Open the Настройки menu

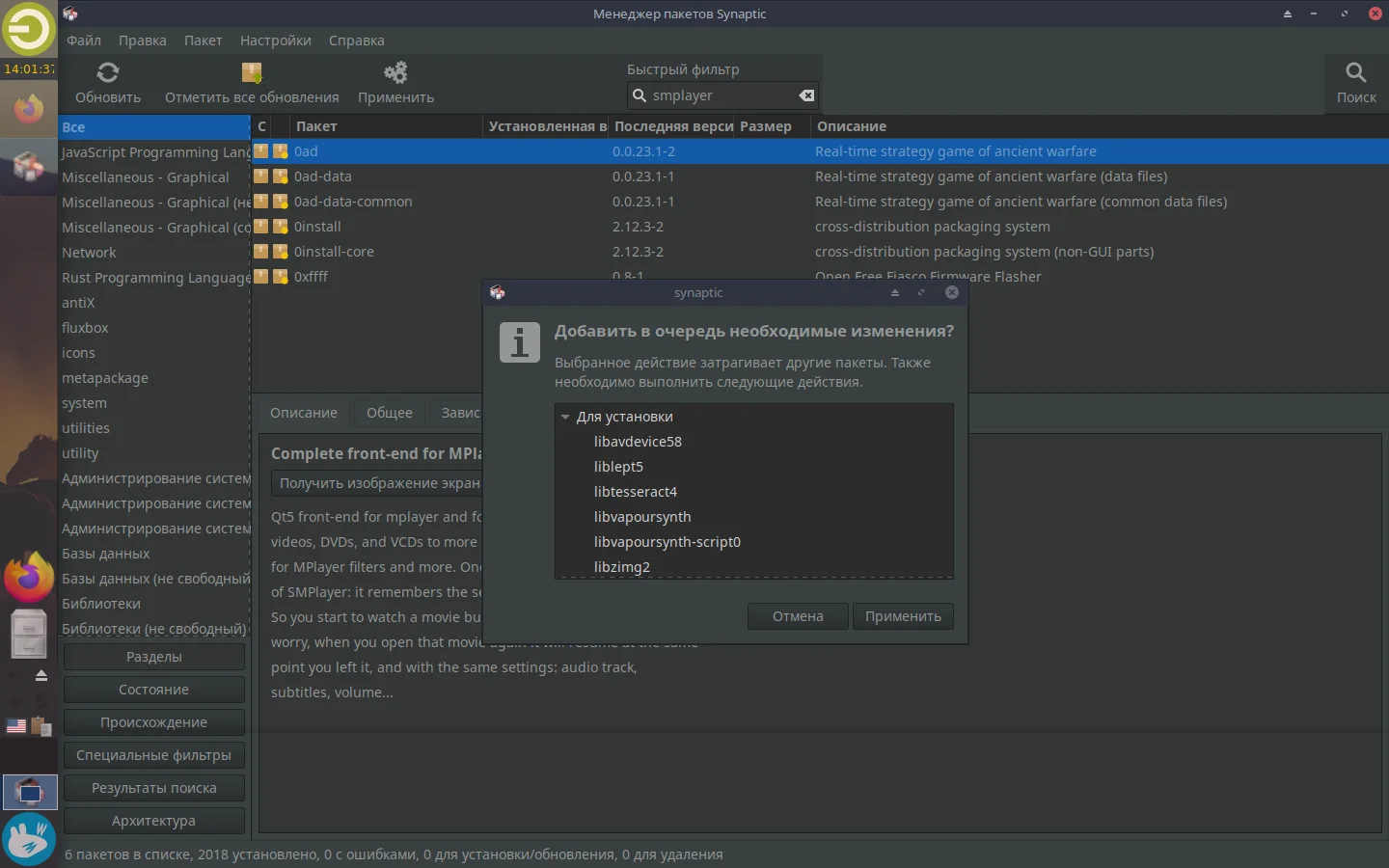pyautogui.click(x=275, y=41)
